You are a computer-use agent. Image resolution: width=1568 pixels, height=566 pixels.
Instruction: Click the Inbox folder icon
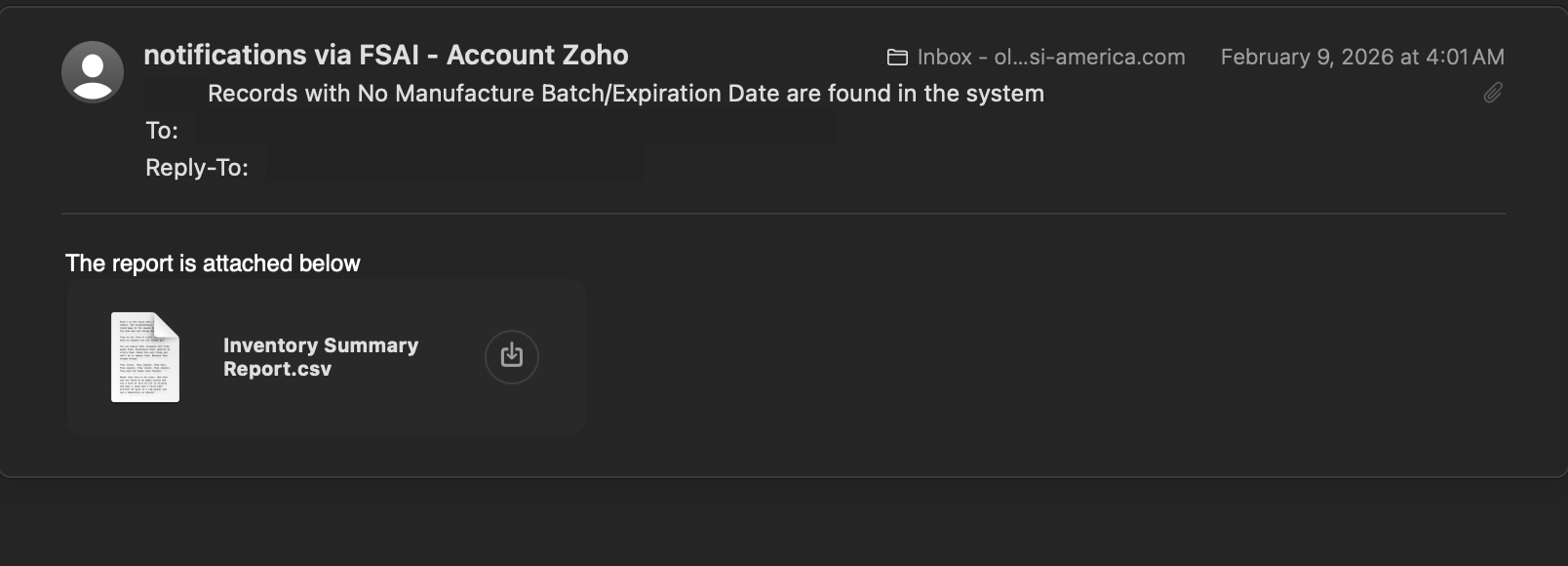click(x=897, y=58)
